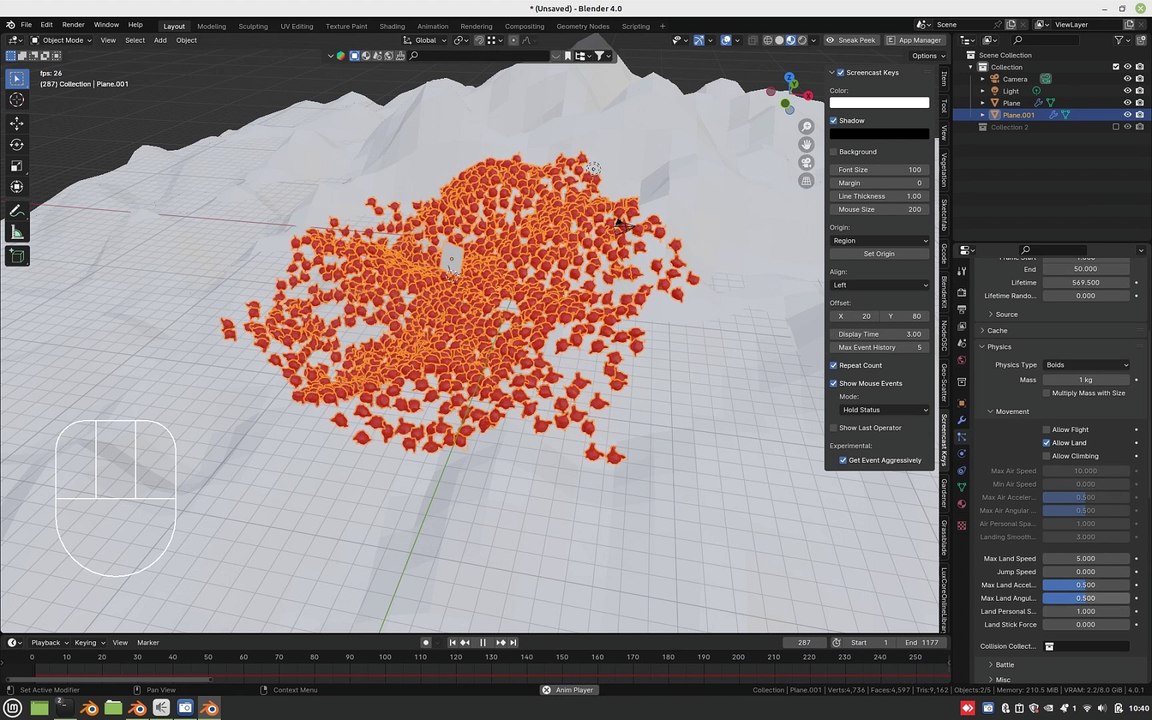Open the Material properties tab icon
Image resolution: width=1152 pixels, height=720 pixels.
(962, 504)
